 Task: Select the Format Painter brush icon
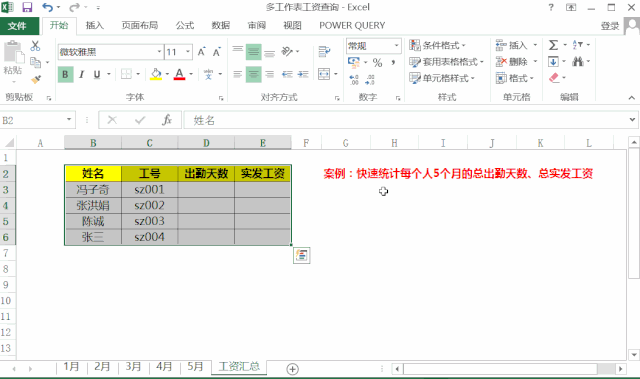pos(36,79)
